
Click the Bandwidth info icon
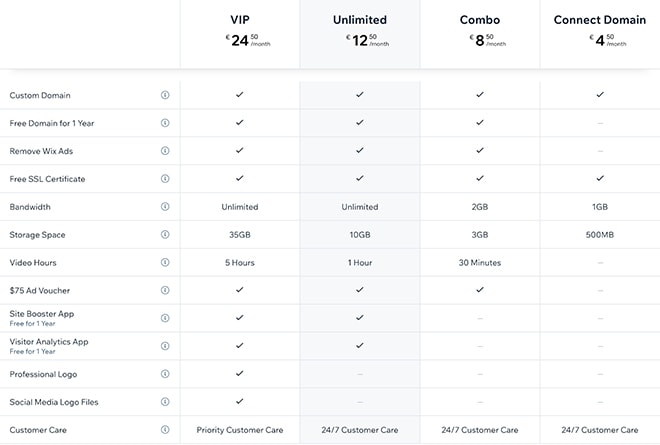(165, 207)
